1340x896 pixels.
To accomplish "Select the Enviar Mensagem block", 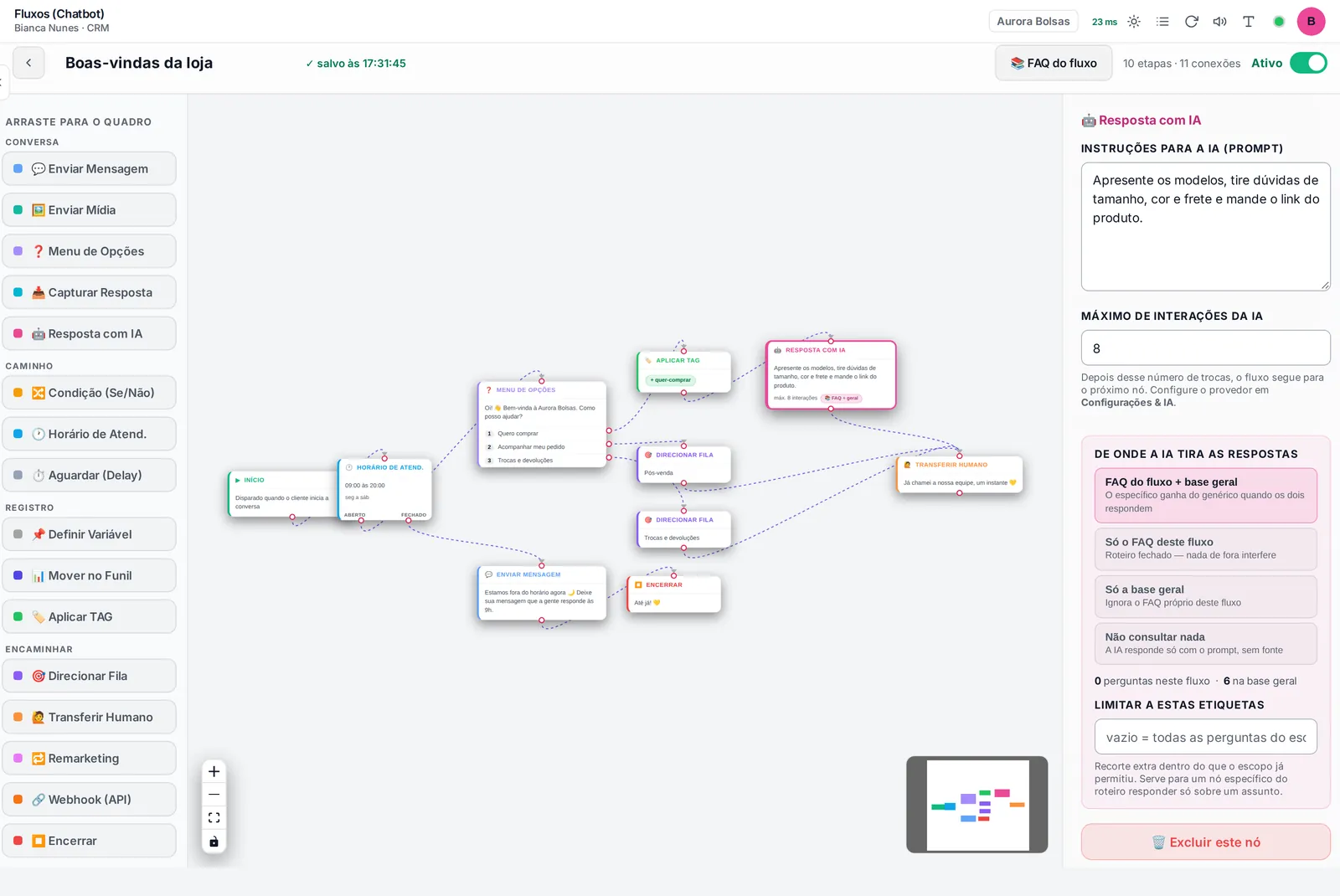I will [x=90, y=168].
